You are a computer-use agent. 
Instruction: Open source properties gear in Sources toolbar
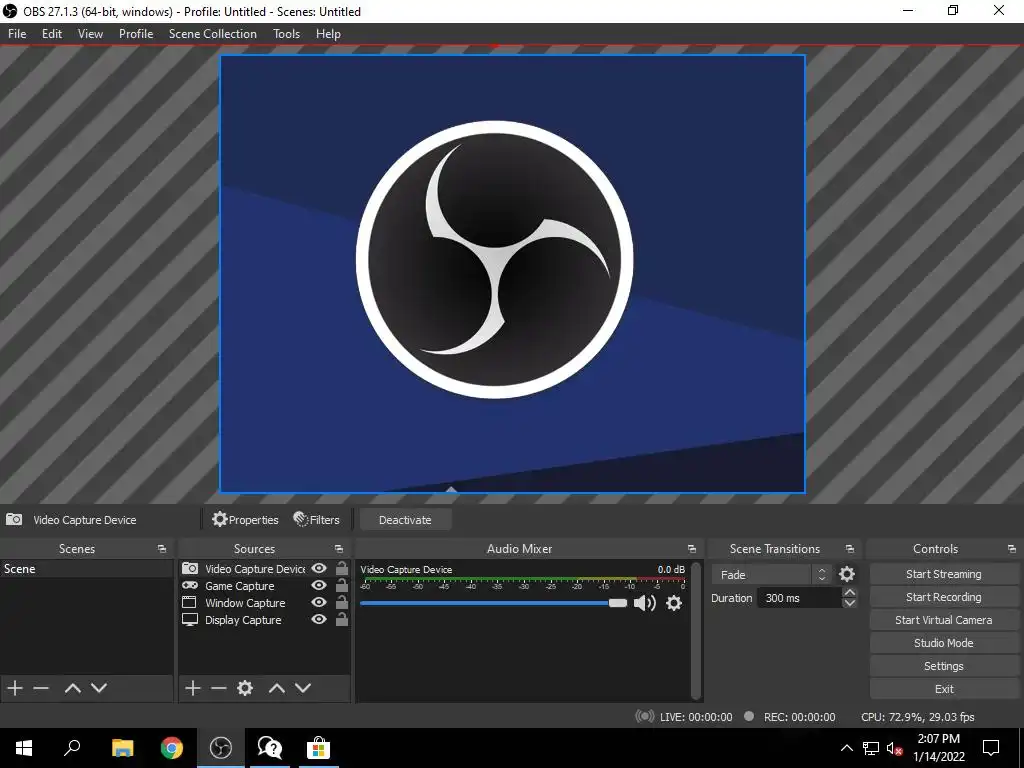coord(245,688)
